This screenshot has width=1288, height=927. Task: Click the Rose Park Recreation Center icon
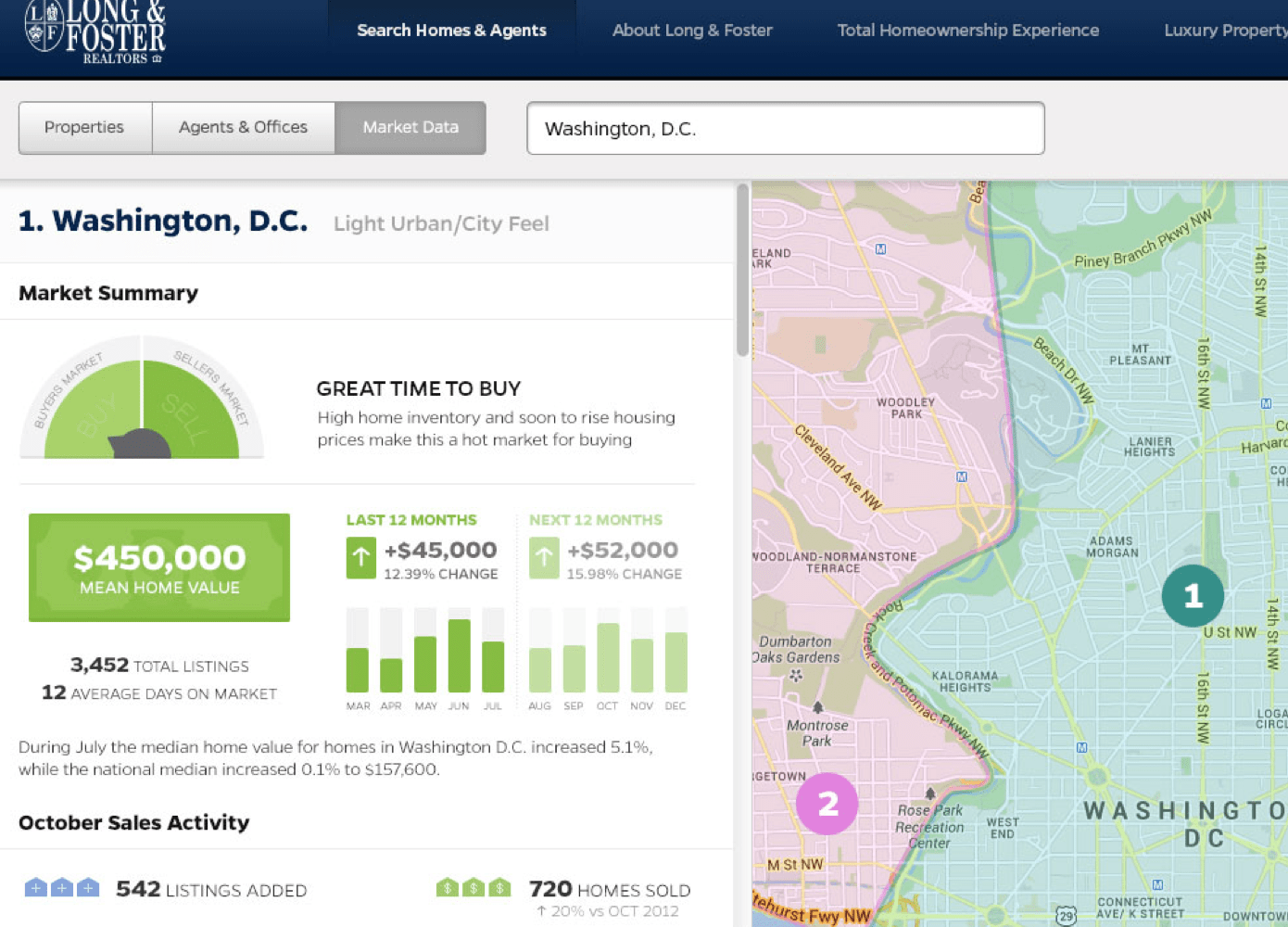(929, 794)
